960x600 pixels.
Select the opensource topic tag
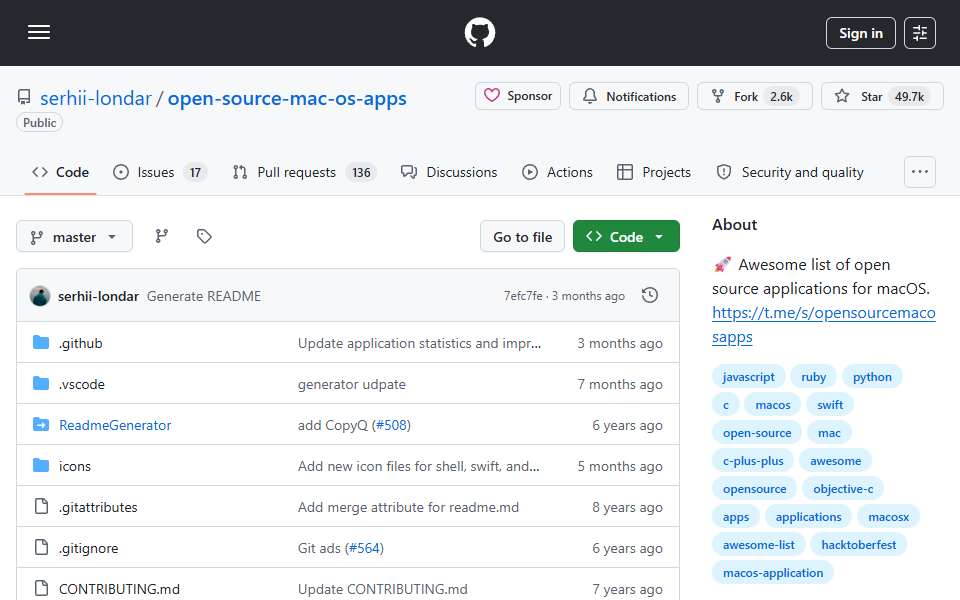754,489
